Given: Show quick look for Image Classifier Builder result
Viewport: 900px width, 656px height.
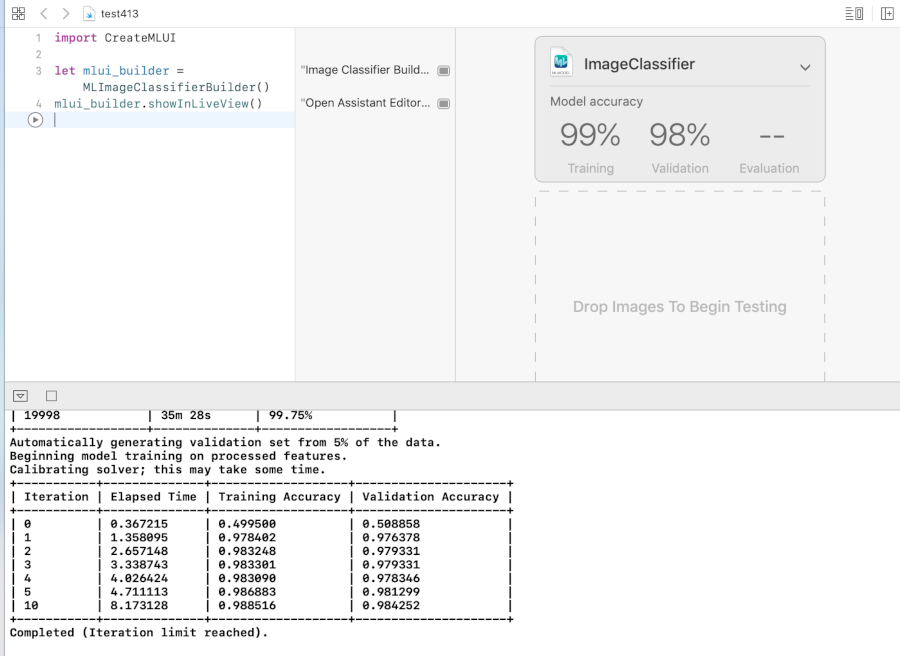Looking at the screenshot, I should pos(444,71).
